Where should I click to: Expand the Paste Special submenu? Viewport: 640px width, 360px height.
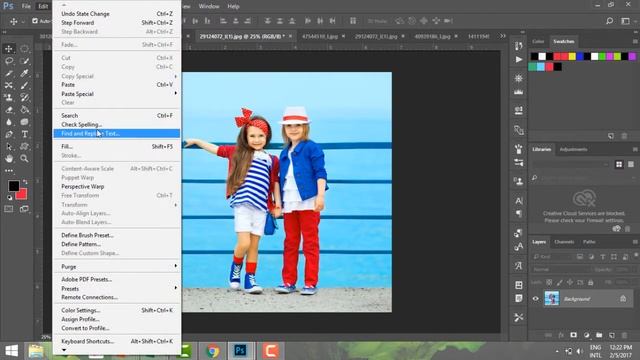coord(116,94)
